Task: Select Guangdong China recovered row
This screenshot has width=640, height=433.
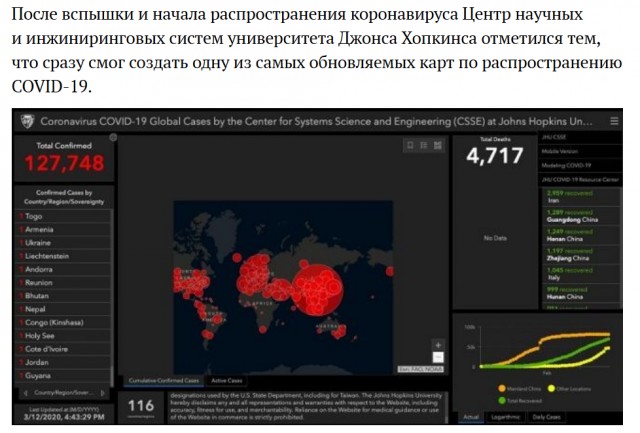Action: pos(581,216)
